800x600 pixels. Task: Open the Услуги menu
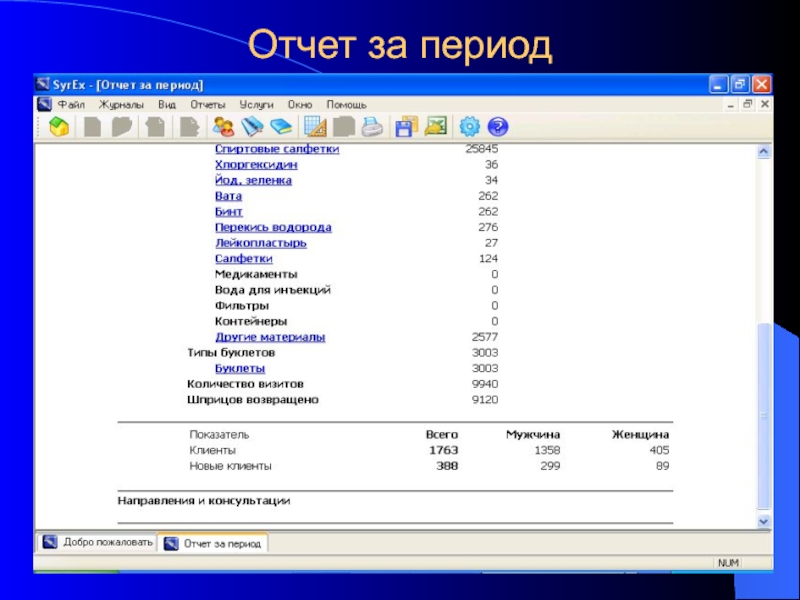[x=257, y=104]
